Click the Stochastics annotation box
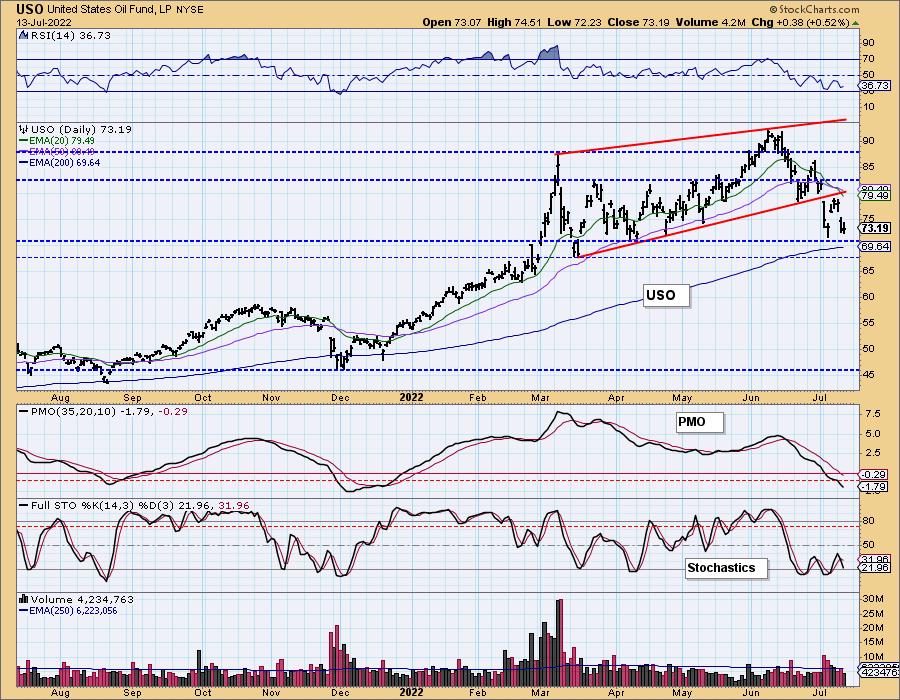Viewport: 900px width, 700px height. pos(726,568)
